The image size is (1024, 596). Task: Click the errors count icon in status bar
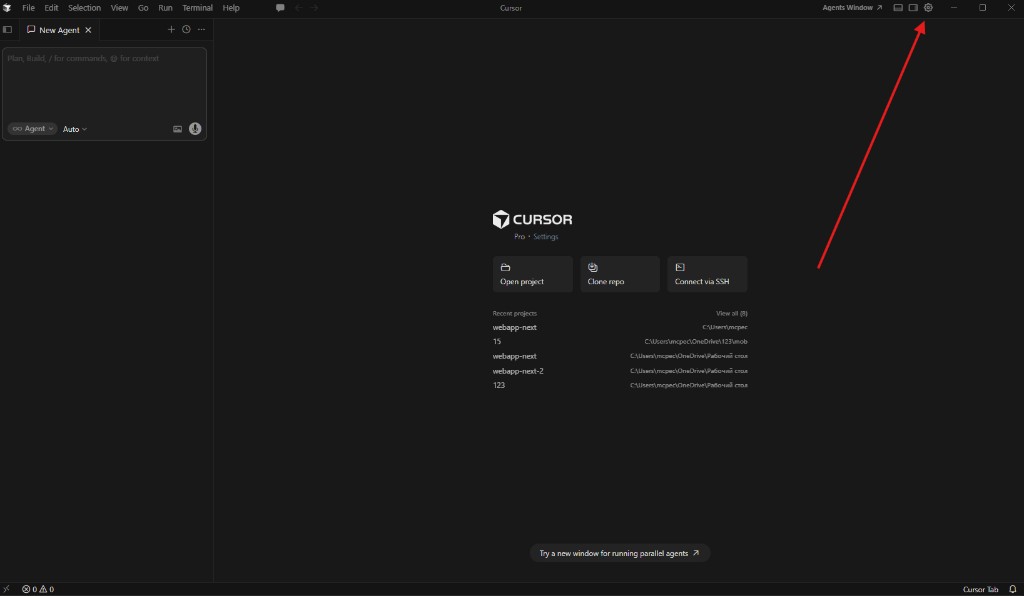[29, 589]
